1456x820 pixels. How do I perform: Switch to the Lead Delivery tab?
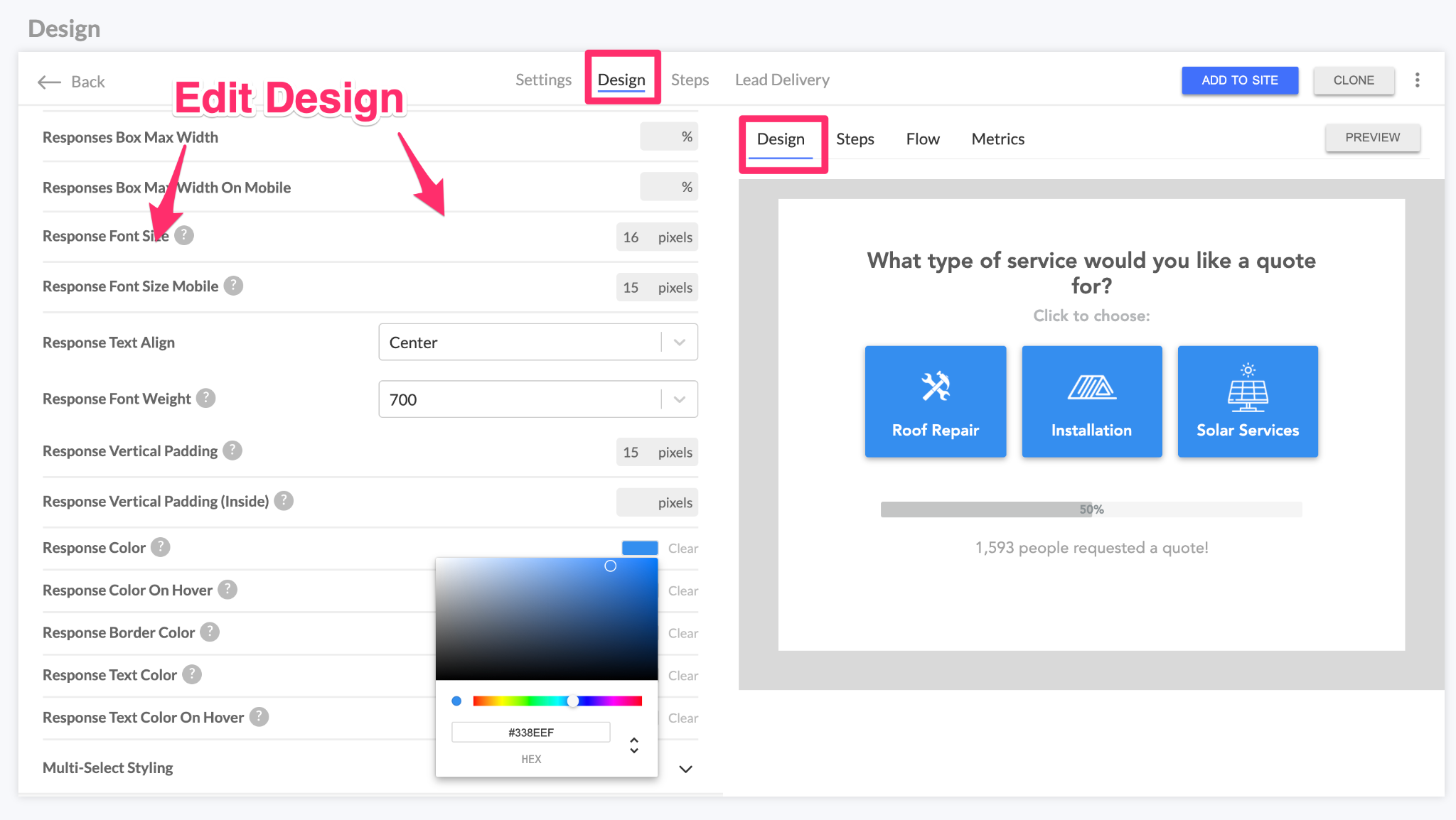point(782,80)
